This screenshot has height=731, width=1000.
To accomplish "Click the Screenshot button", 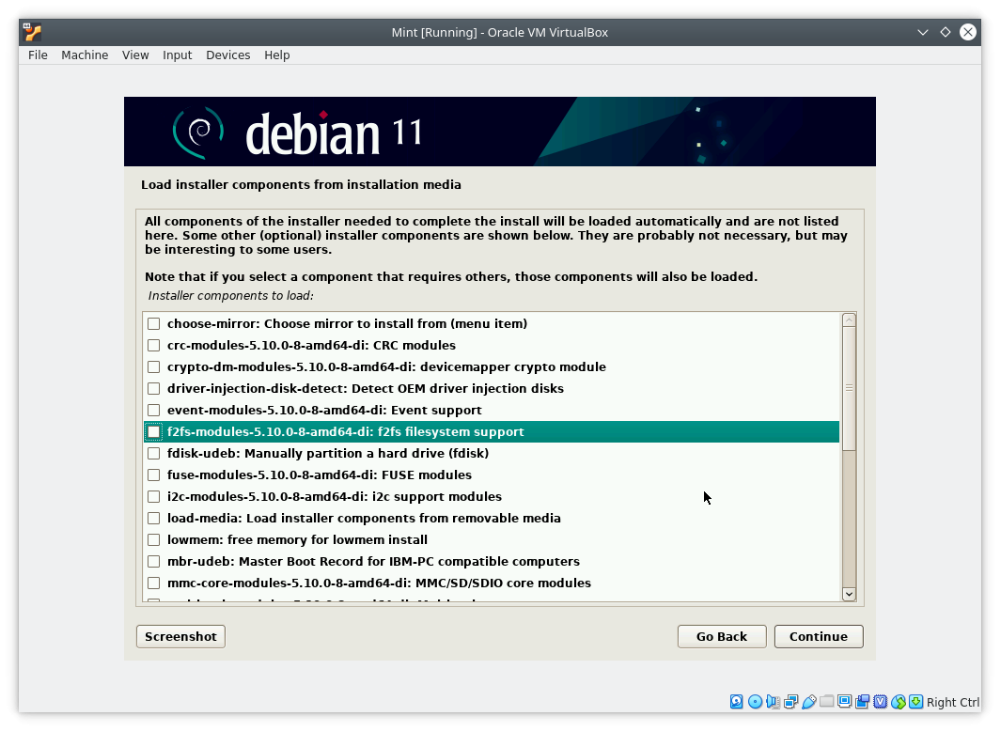I will [x=180, y=637].
